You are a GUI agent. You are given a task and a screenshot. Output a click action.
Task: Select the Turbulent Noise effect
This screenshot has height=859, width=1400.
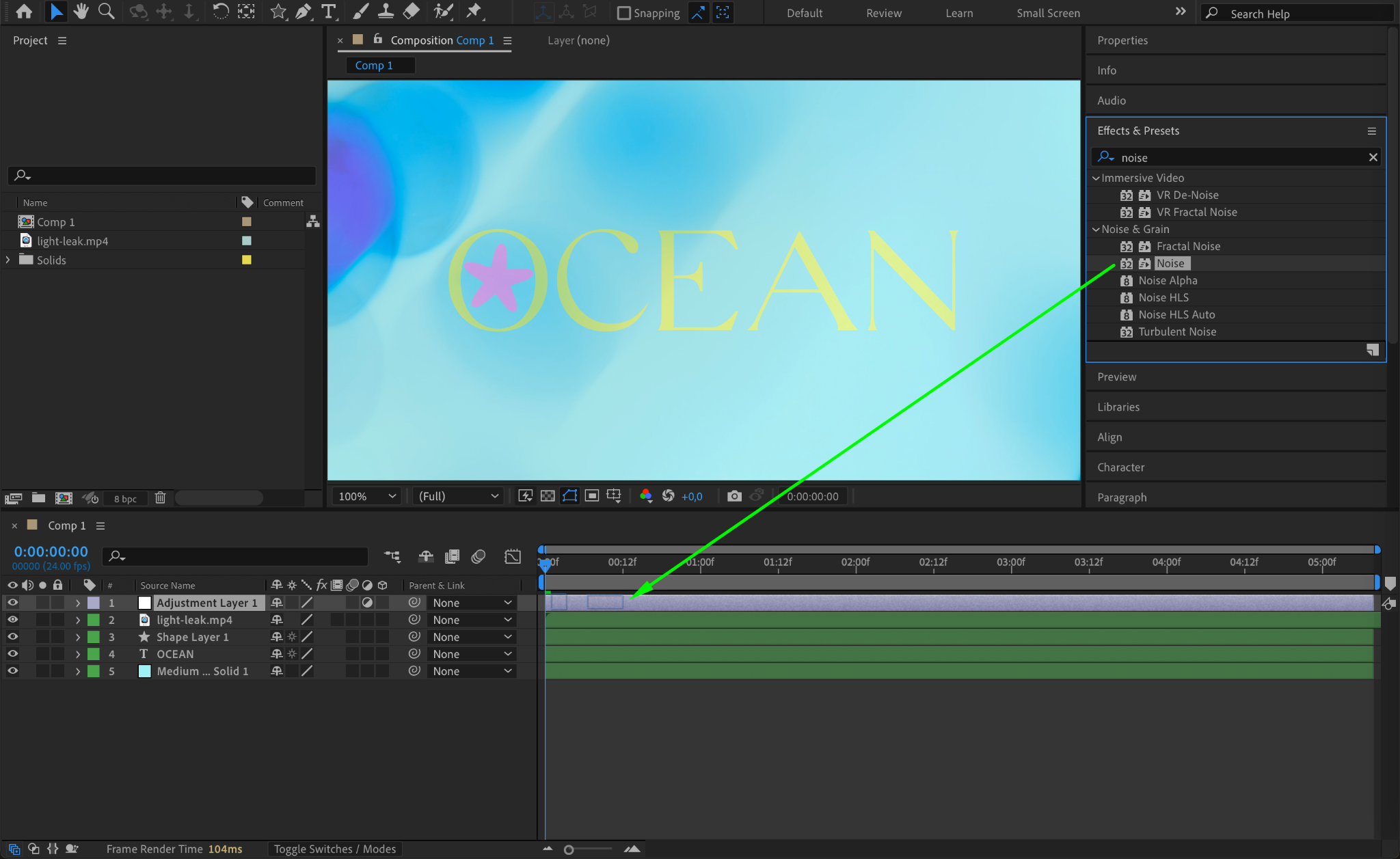1176,332
